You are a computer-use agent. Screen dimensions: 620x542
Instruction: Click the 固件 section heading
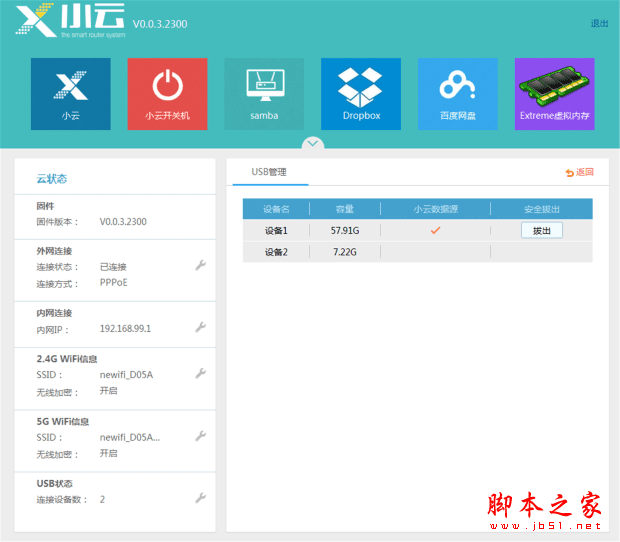[x=45, y=206]
